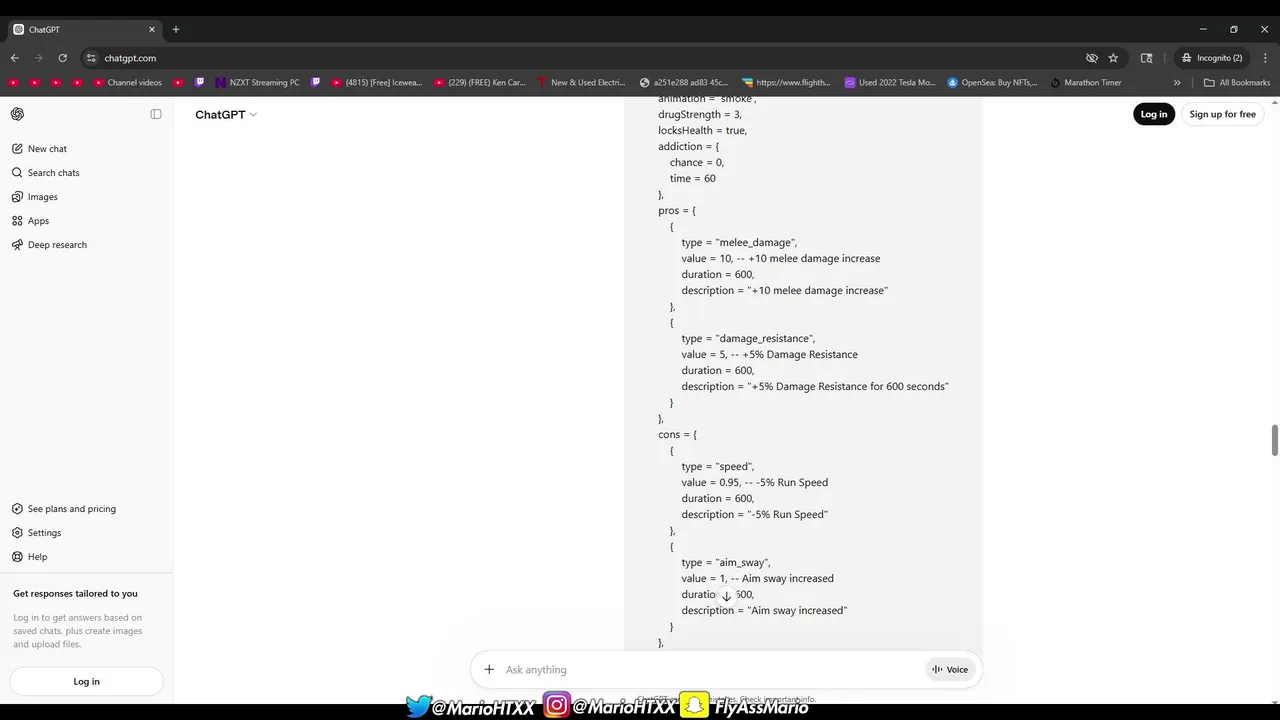Click the page vertical scrollbar thumb
The width and height of the screenshot is (1280, 720).
(1274, 440)
